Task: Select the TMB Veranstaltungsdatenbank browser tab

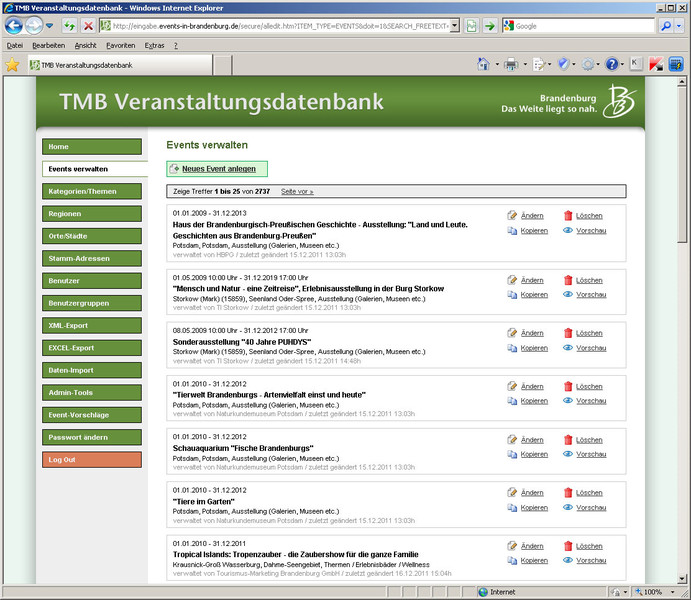Action: pos(120,65)
